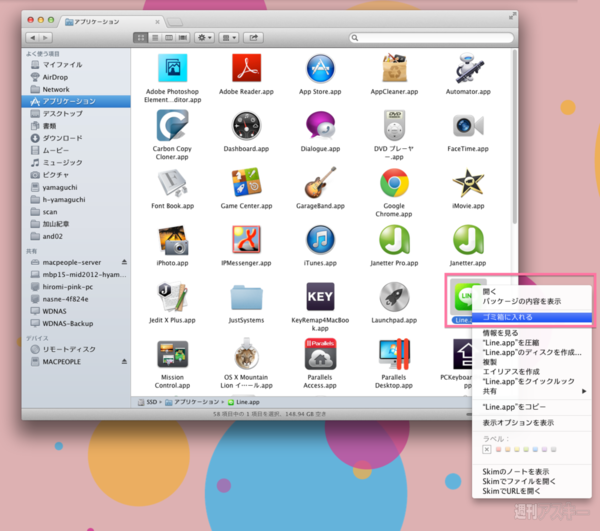Viewport: 600px width, 531px height.
Task: Click the Finder search field
Action: [431, 37]
